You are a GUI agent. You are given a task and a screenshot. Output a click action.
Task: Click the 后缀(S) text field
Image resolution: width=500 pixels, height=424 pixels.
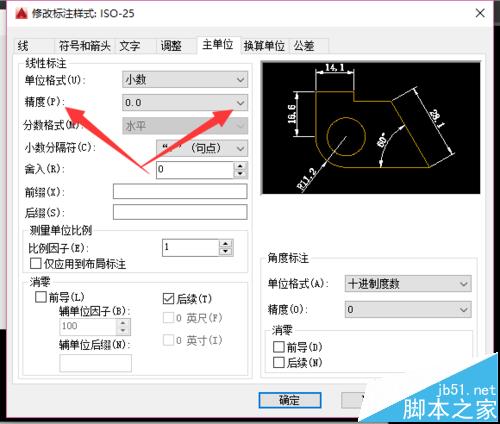pos(180,212)
